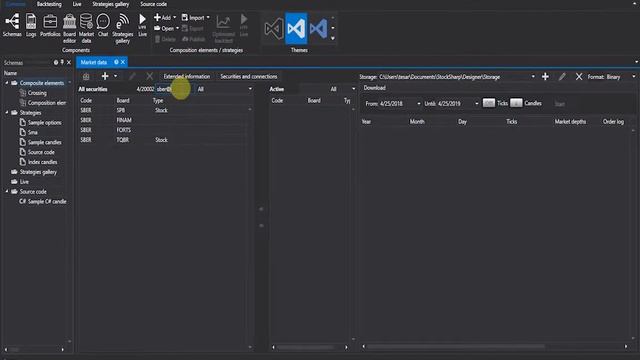Switch to the Source code ribbon tab
Image resolution: width=640 pixels, height=360 pixels.
click(x=153, y=4)
